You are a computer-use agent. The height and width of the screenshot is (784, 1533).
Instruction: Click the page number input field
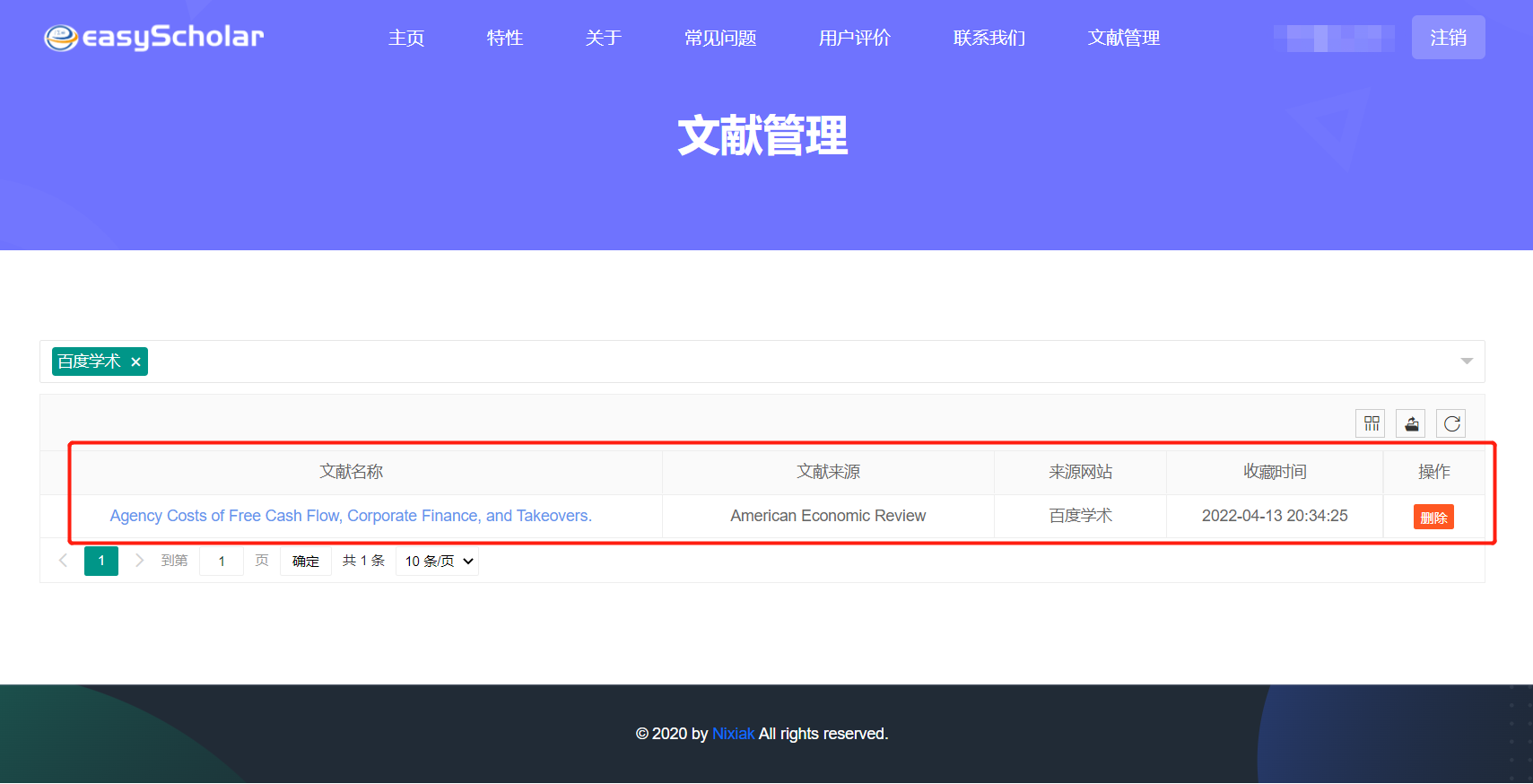click(222, 562)
